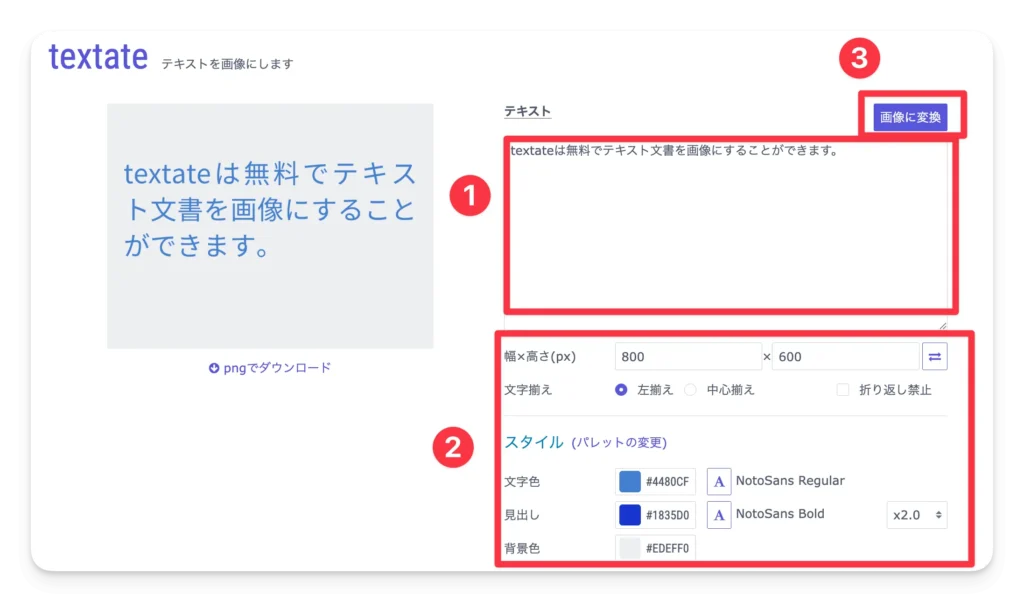The image size is (1024, 602).
Task: Select the 中心揃え alignment option
Action: pos(690,390)
